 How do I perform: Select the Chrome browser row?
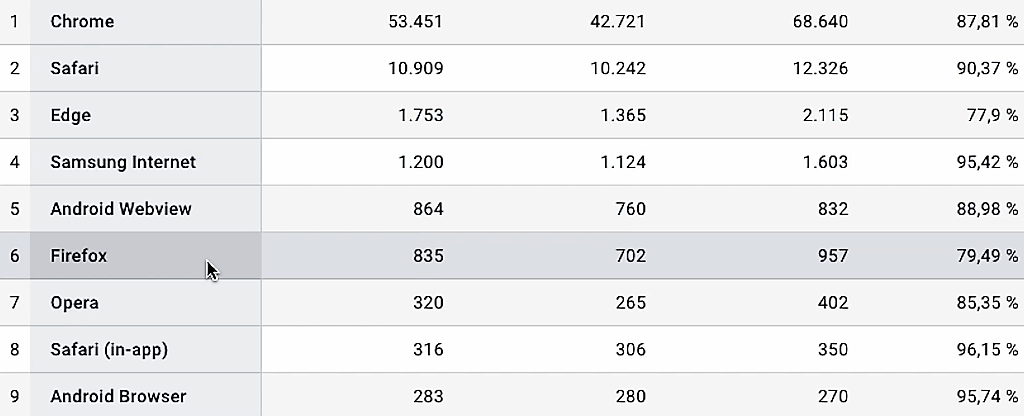(x=512, y=22)
